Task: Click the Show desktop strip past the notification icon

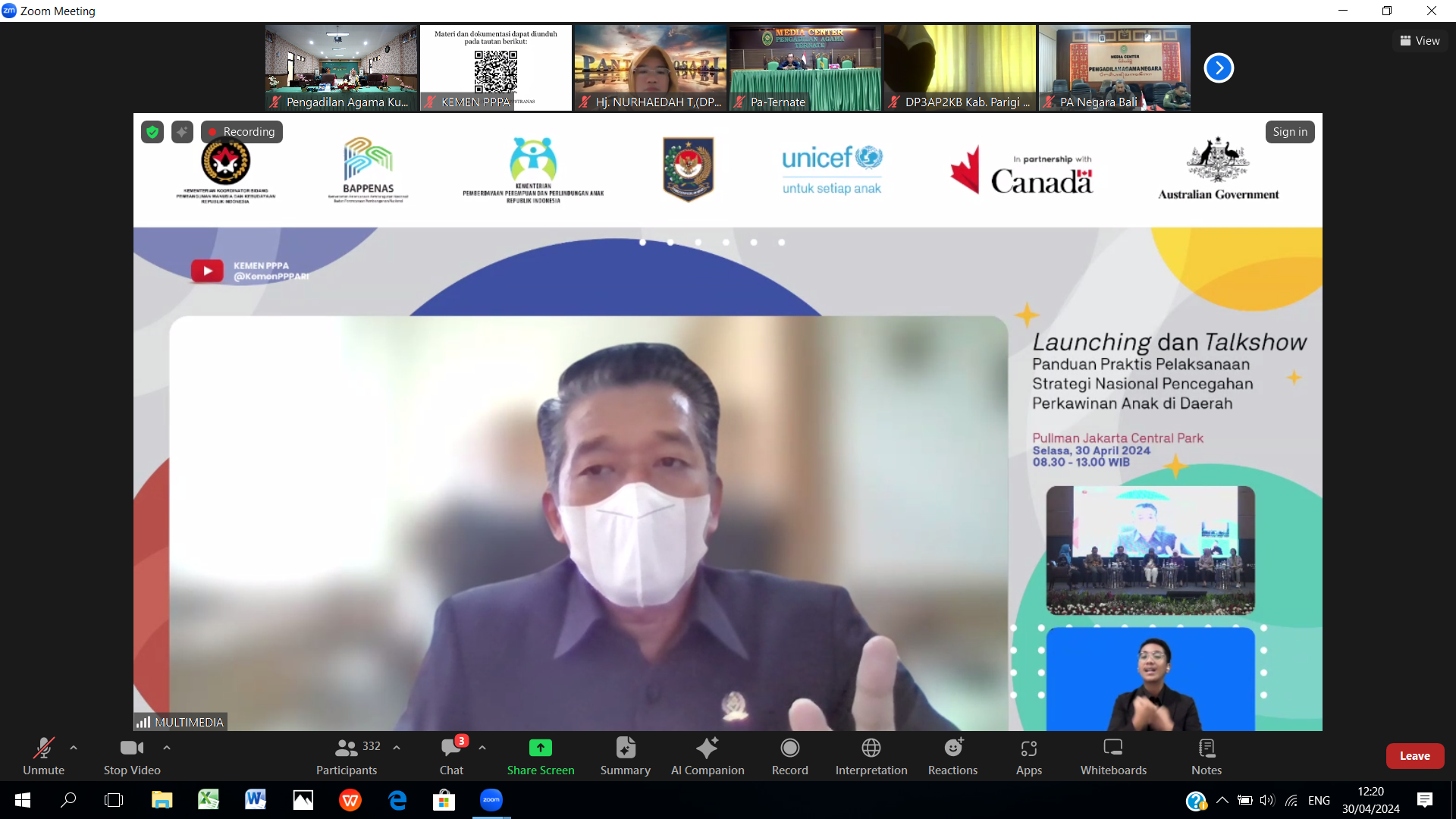Action: [x=1453, y=800]
